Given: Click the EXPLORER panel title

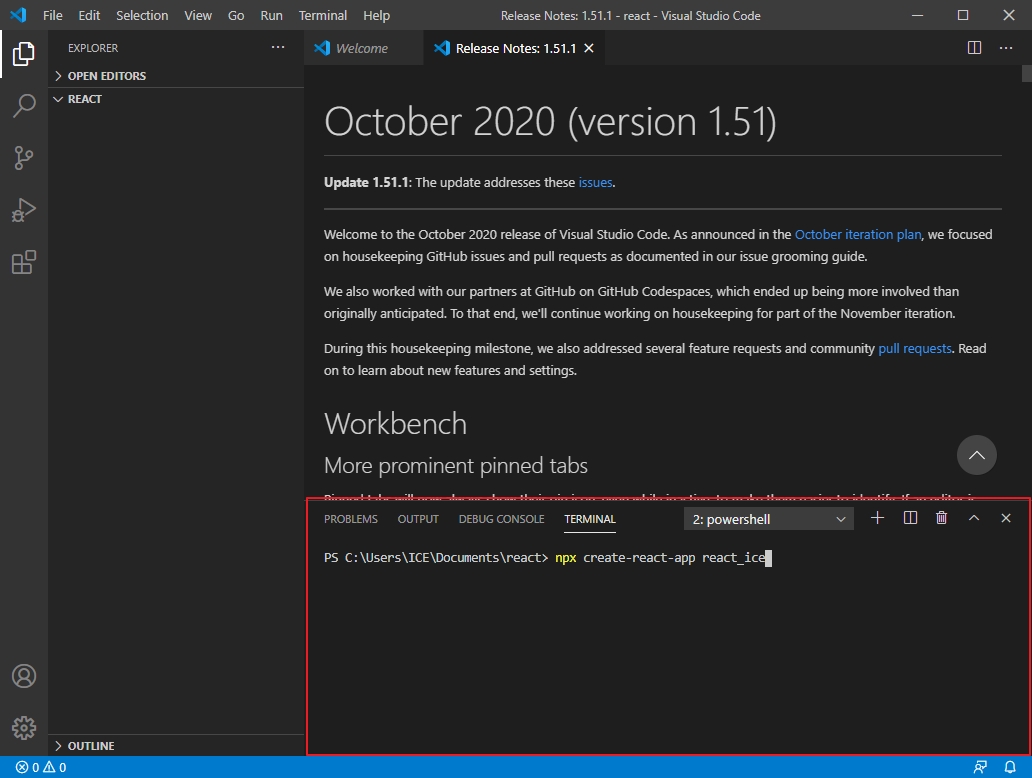Looking at the screenshot, I should pos(93,48).
